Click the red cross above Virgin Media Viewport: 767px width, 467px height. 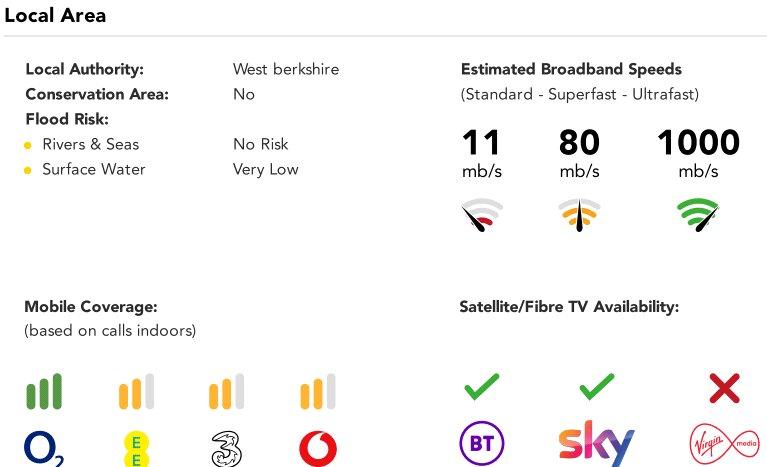(724, 388)
